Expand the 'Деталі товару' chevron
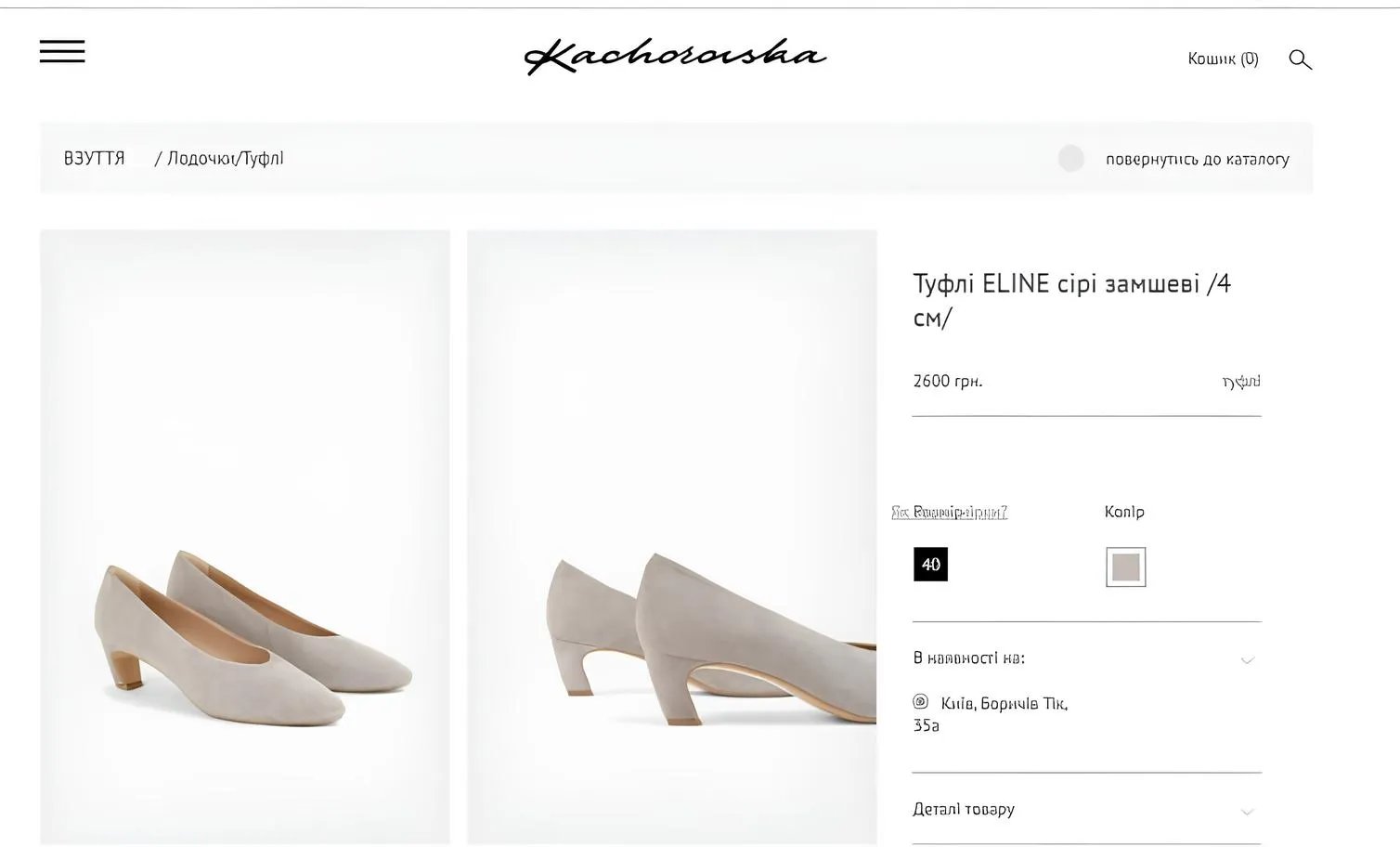 [1247, 812]
